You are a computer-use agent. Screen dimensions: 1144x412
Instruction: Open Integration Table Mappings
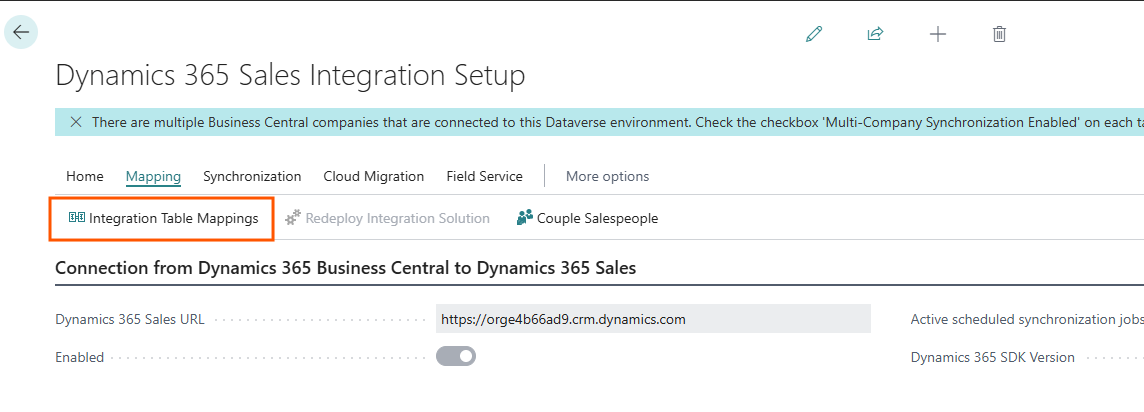163,218
